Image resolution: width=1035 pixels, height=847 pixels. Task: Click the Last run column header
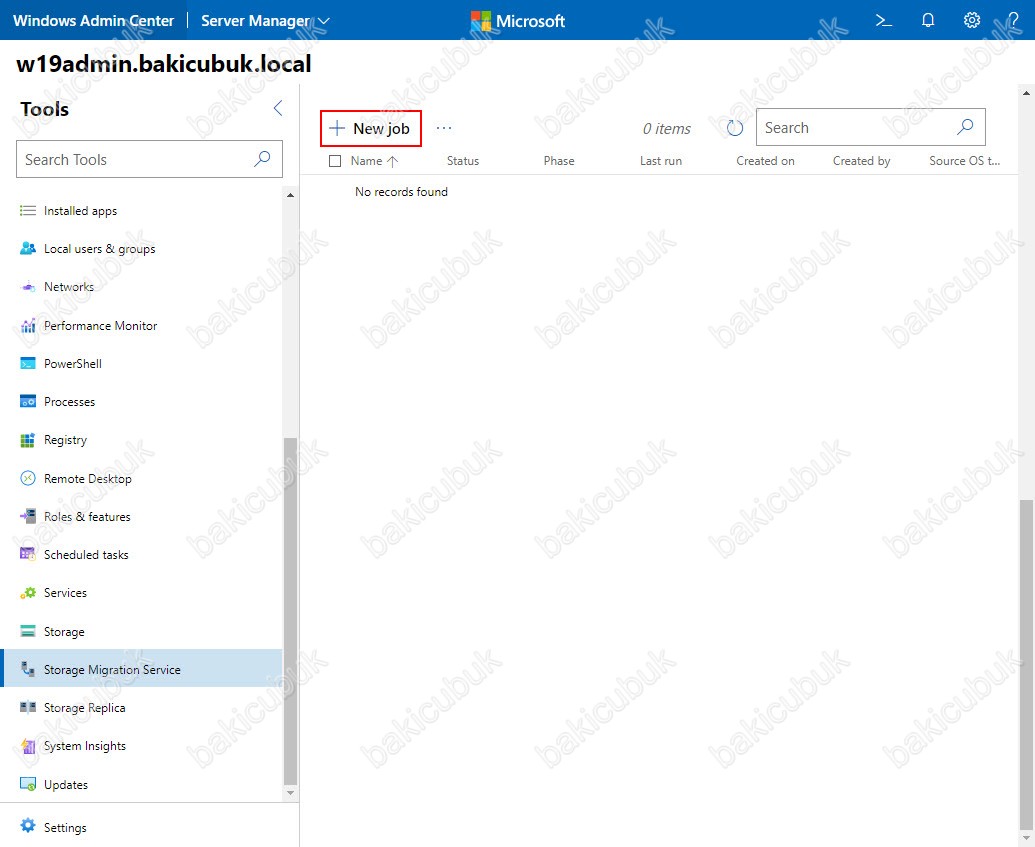(661, 161)
